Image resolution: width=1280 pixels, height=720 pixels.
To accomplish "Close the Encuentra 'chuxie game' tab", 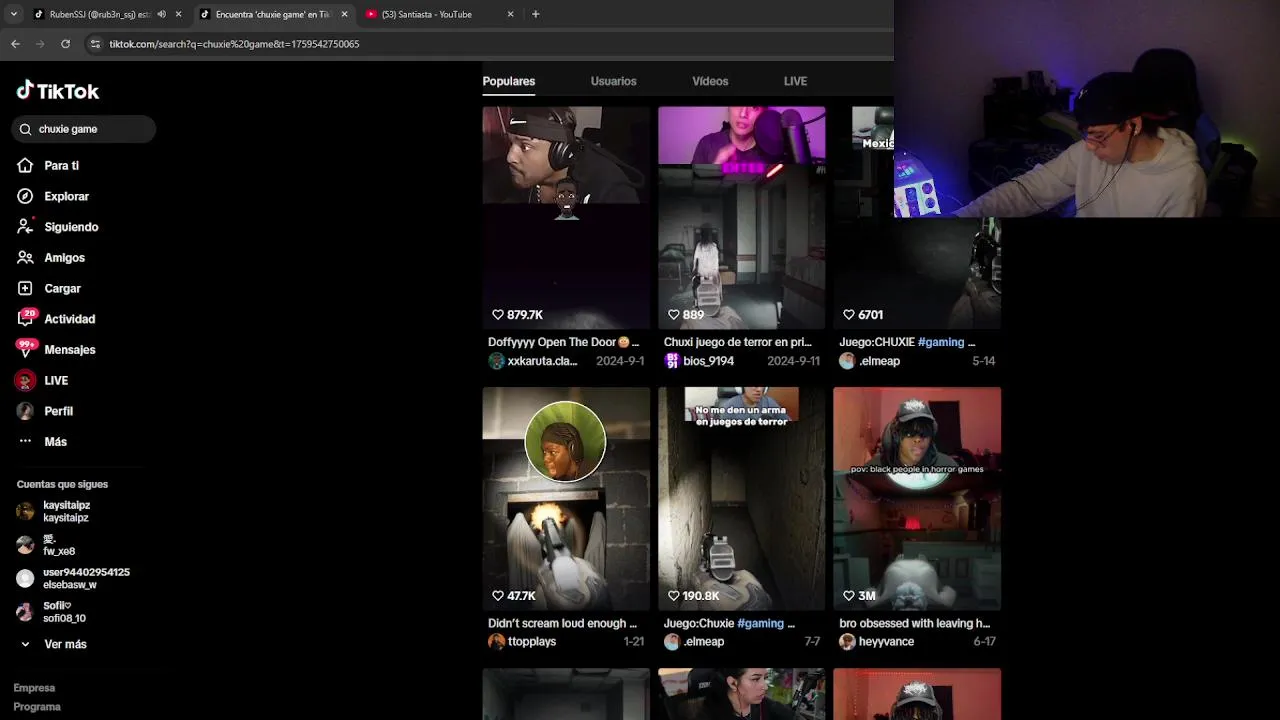I will tap(344, 14).
